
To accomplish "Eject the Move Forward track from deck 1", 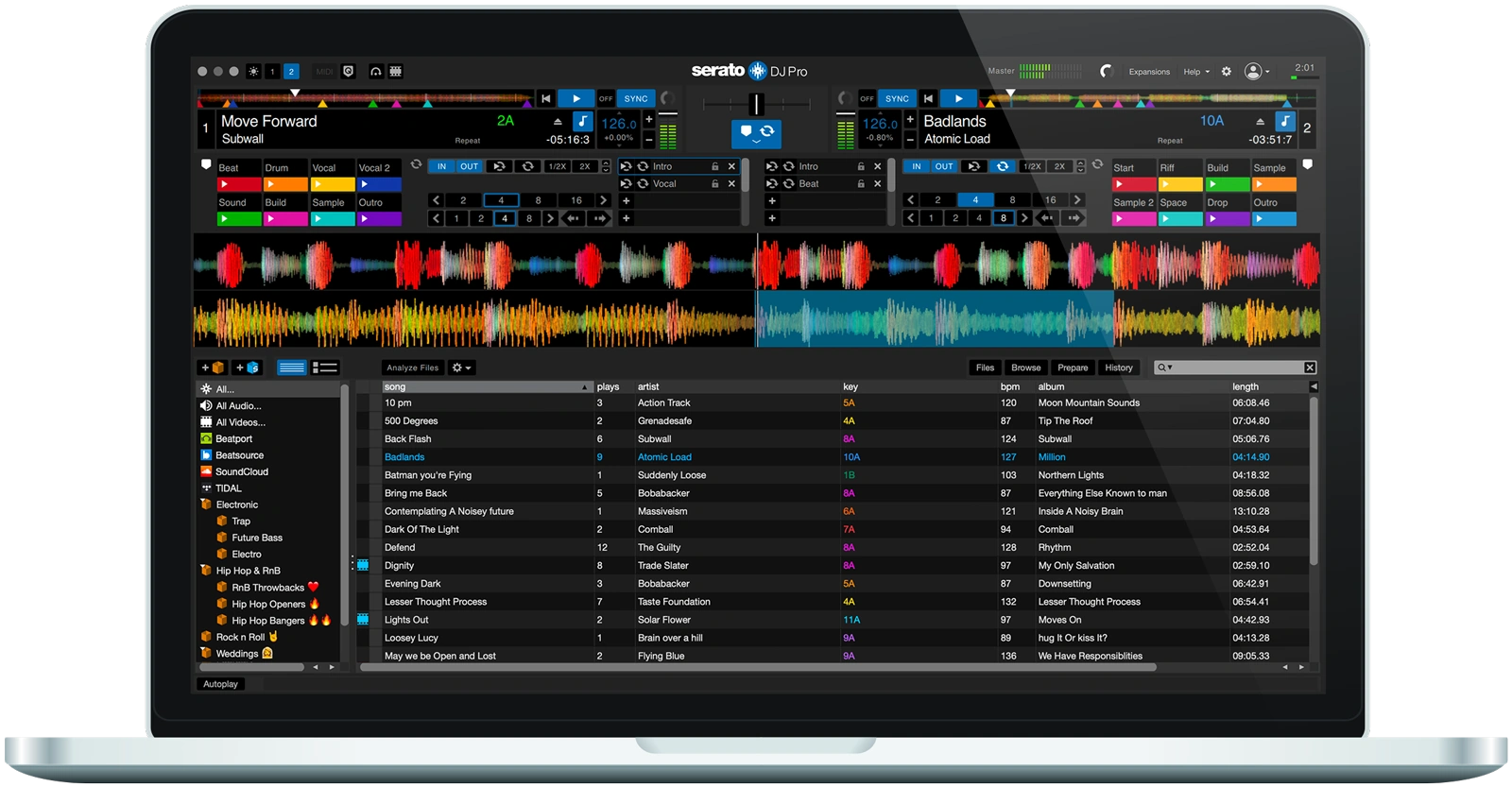I will click(x=558, y=122).
